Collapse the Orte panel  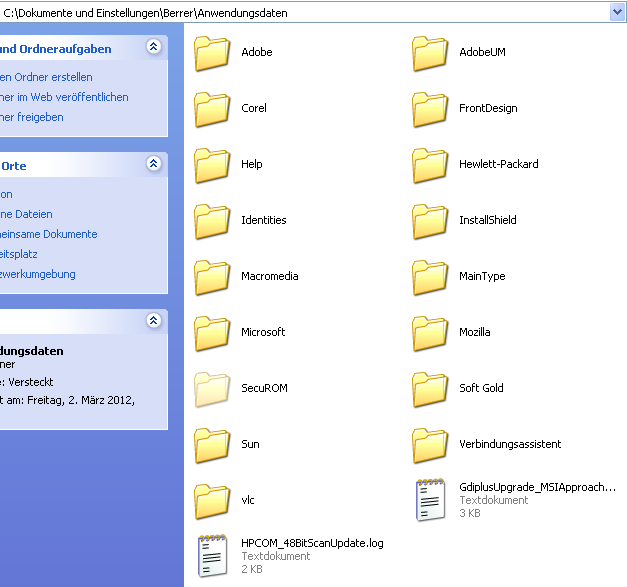tap(154, 164)
